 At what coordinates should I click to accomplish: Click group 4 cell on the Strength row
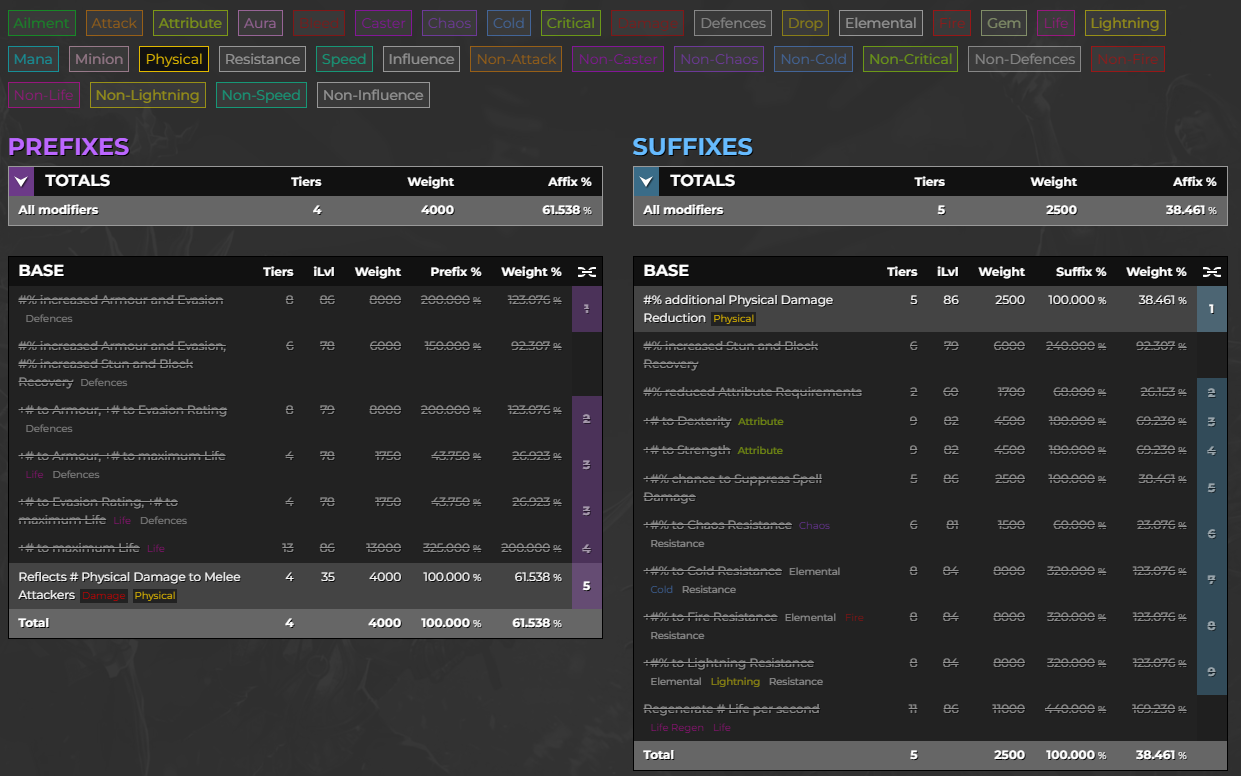coord(1212,450)
